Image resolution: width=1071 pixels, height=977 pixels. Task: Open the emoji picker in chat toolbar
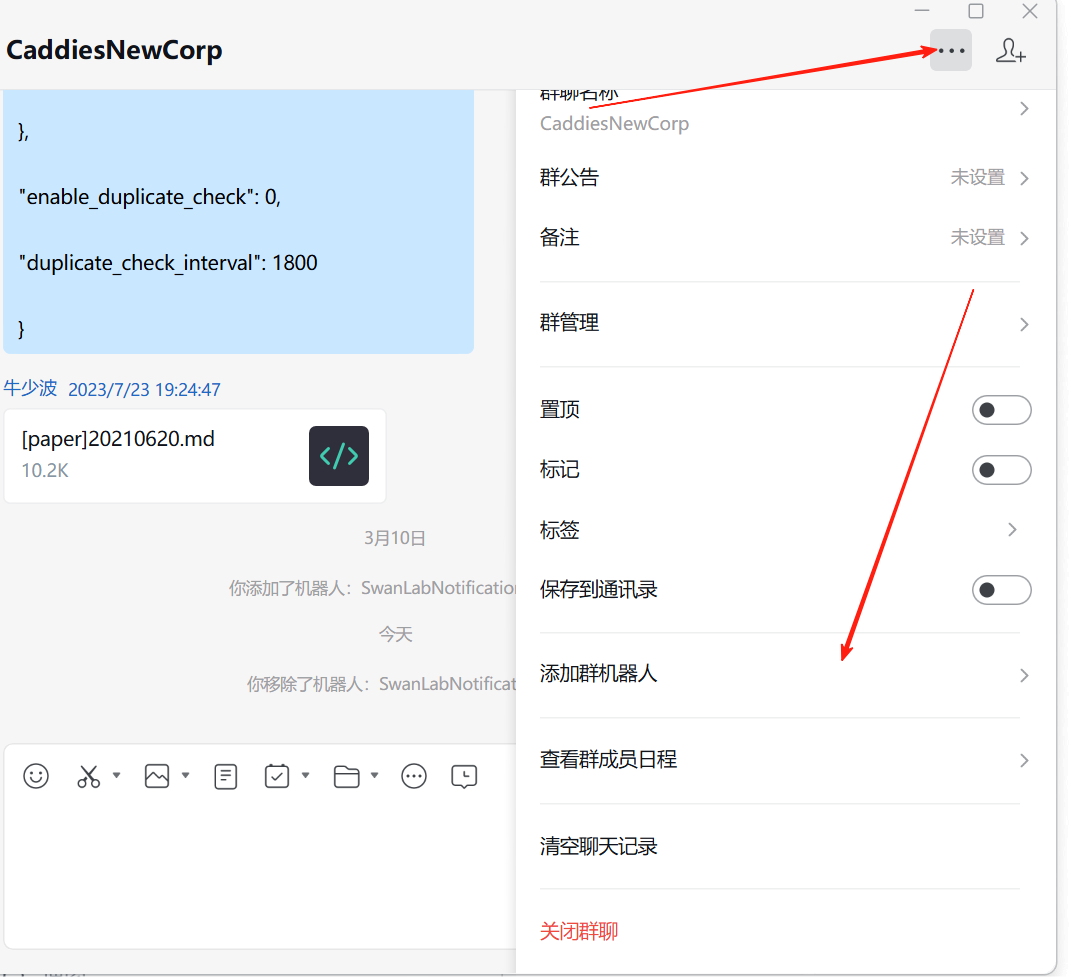pyautogui.click(x=36, y=776)
